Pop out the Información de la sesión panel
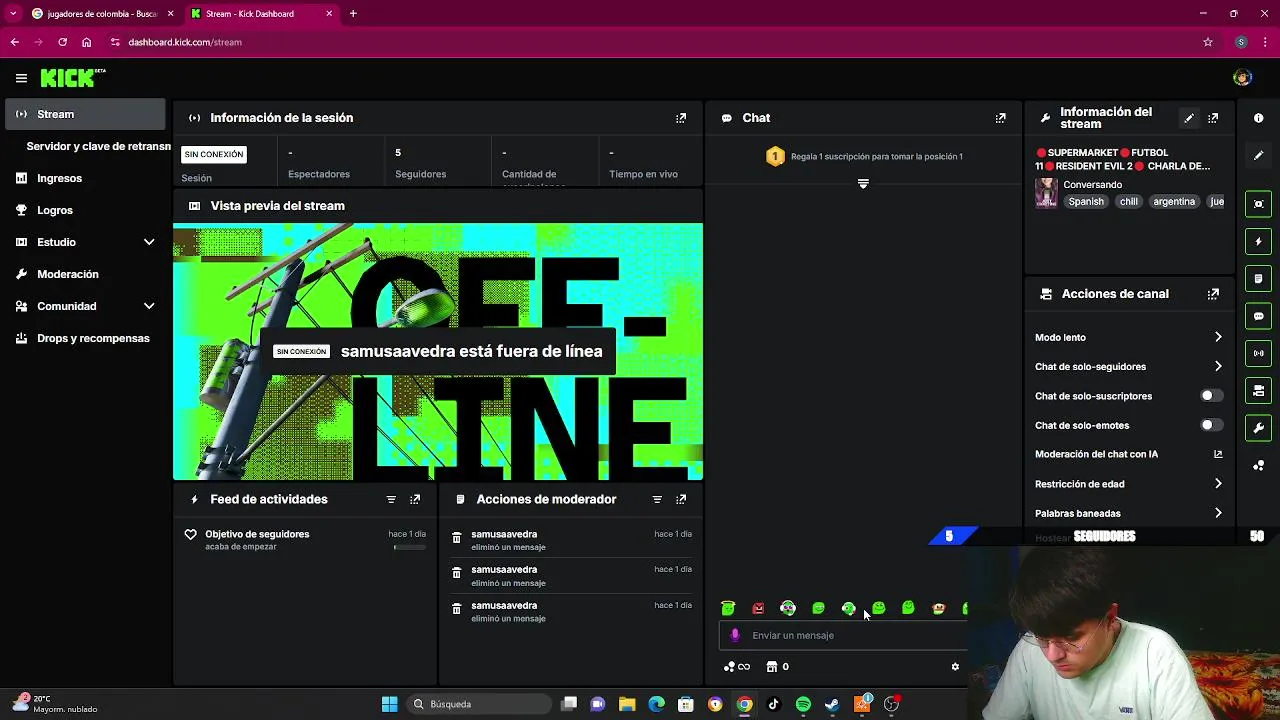Image resolution: width=1280 pixels, height=720 pixels. (681, 118)
